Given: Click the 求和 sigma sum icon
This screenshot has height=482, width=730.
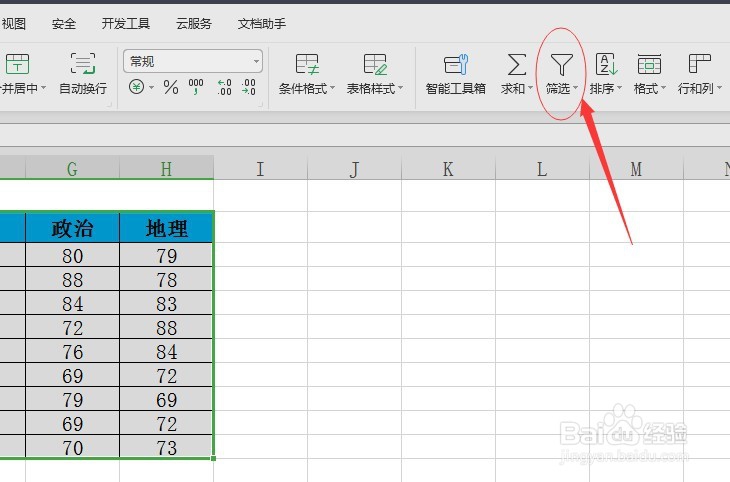Looking at the screenshot, I should point(516,64).
